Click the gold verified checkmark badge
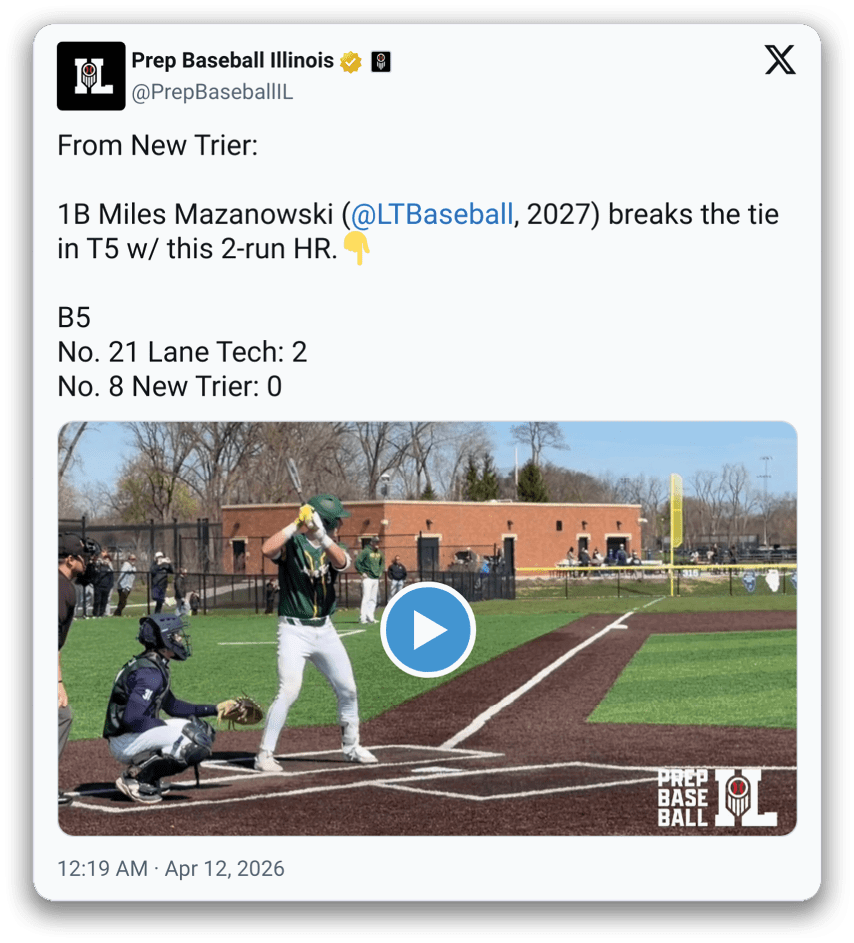This screenshot has width=854, height=943. [x=351, y=61]
